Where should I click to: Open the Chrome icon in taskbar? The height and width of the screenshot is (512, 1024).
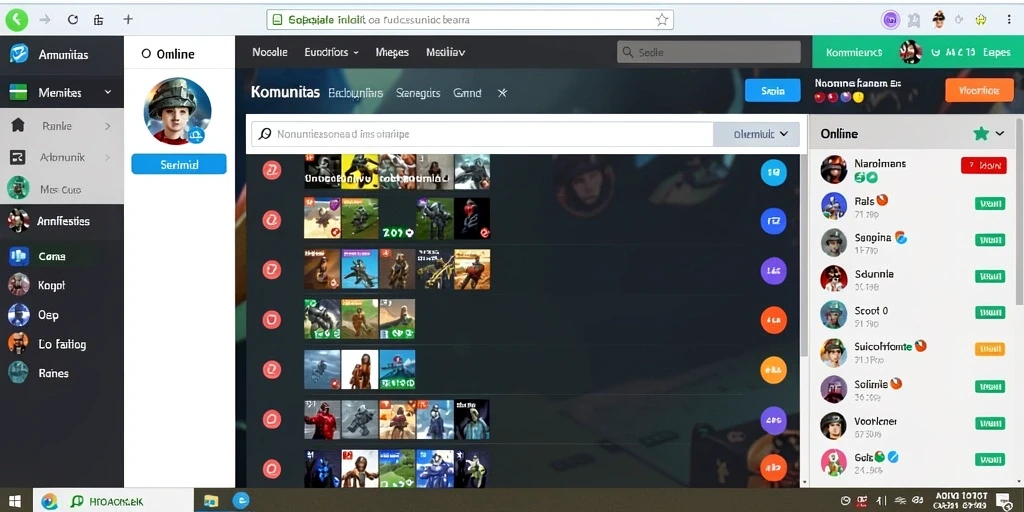(49, 502)
